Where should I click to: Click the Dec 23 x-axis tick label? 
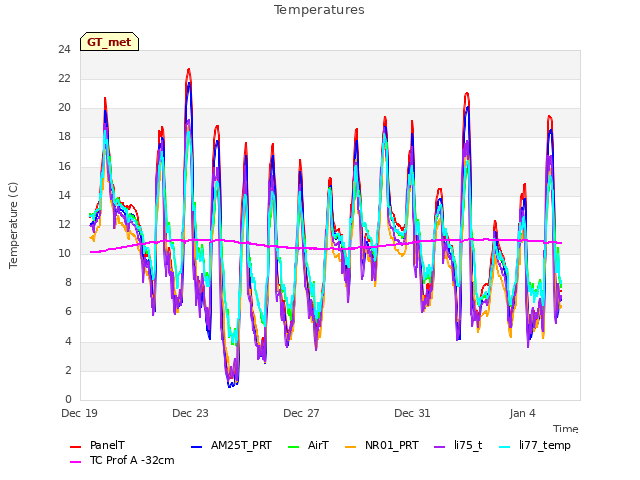190,413
